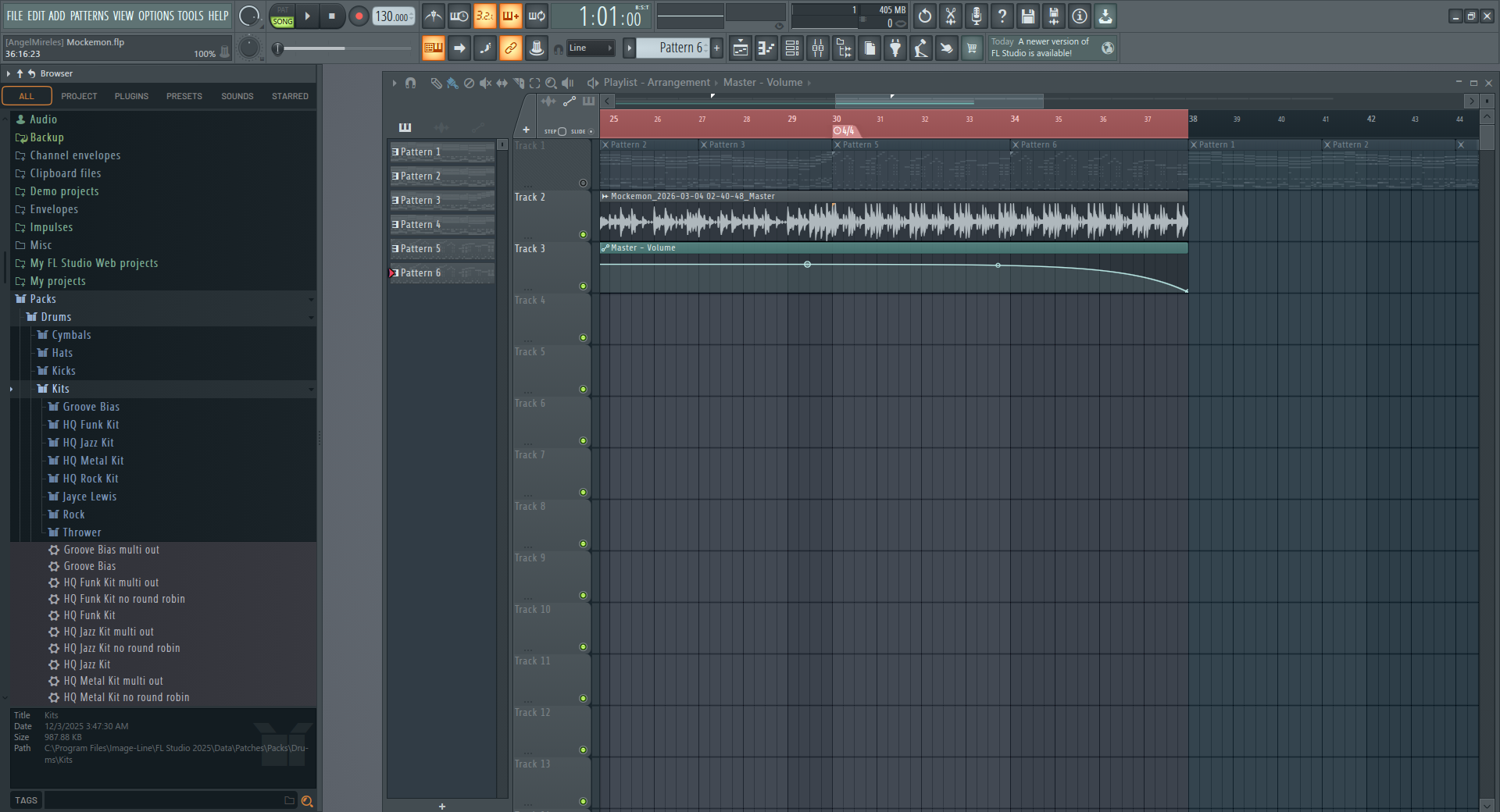Click the add new pattern plus button
Screen dimensions: 1500x812
[716, 48]
